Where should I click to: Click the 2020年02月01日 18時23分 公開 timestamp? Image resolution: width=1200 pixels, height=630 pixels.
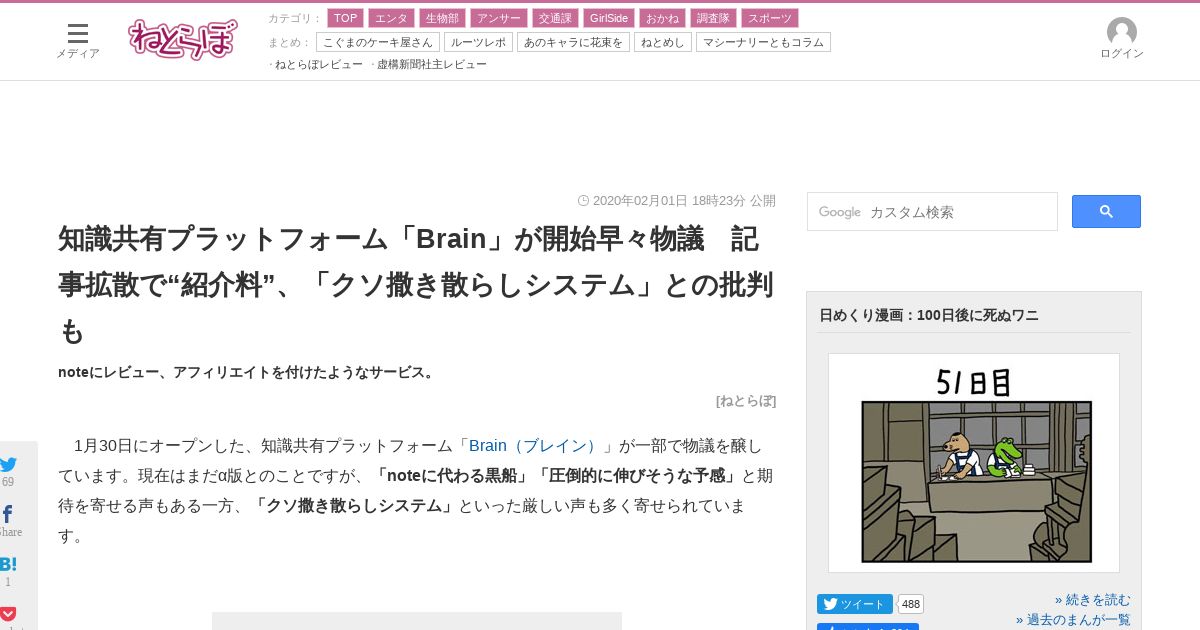[677, 200]
